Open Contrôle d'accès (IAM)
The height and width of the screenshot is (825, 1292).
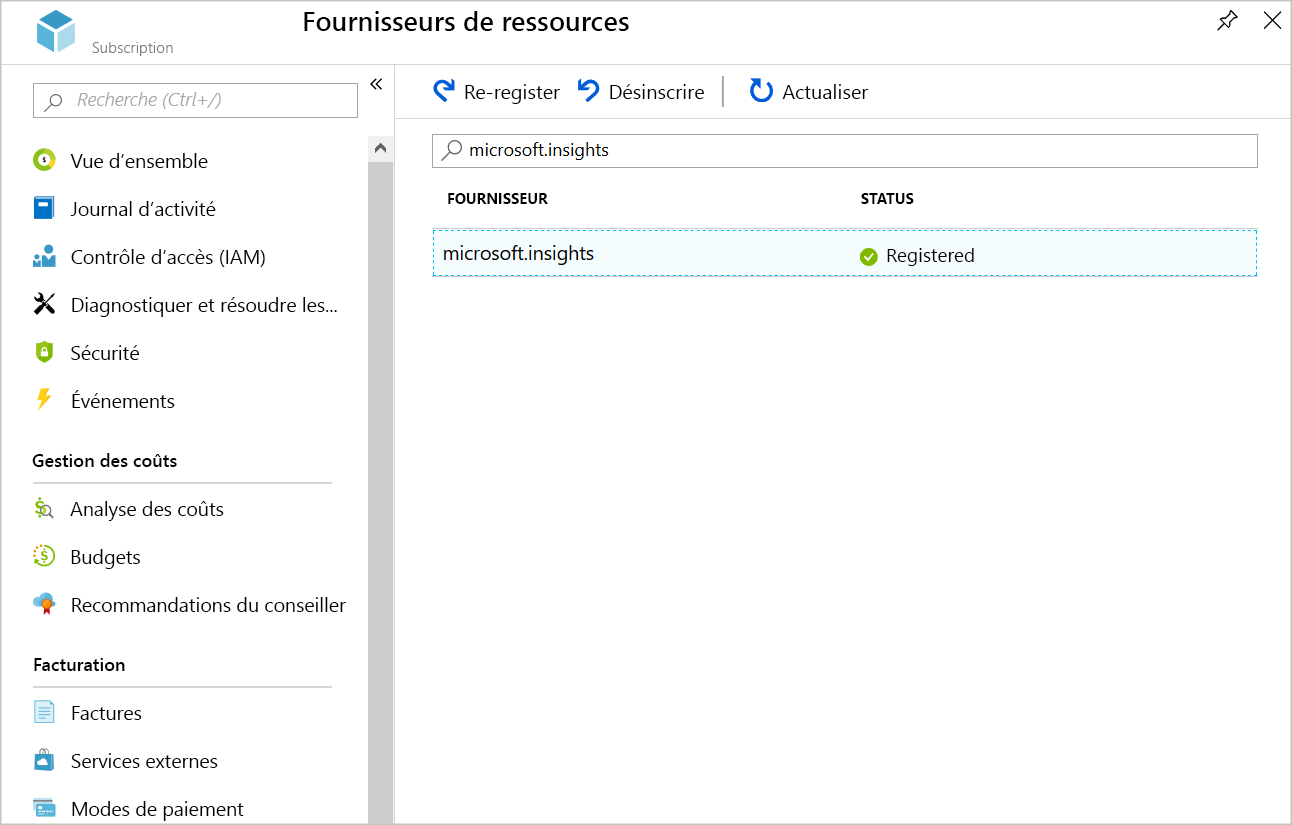(168, 257)
